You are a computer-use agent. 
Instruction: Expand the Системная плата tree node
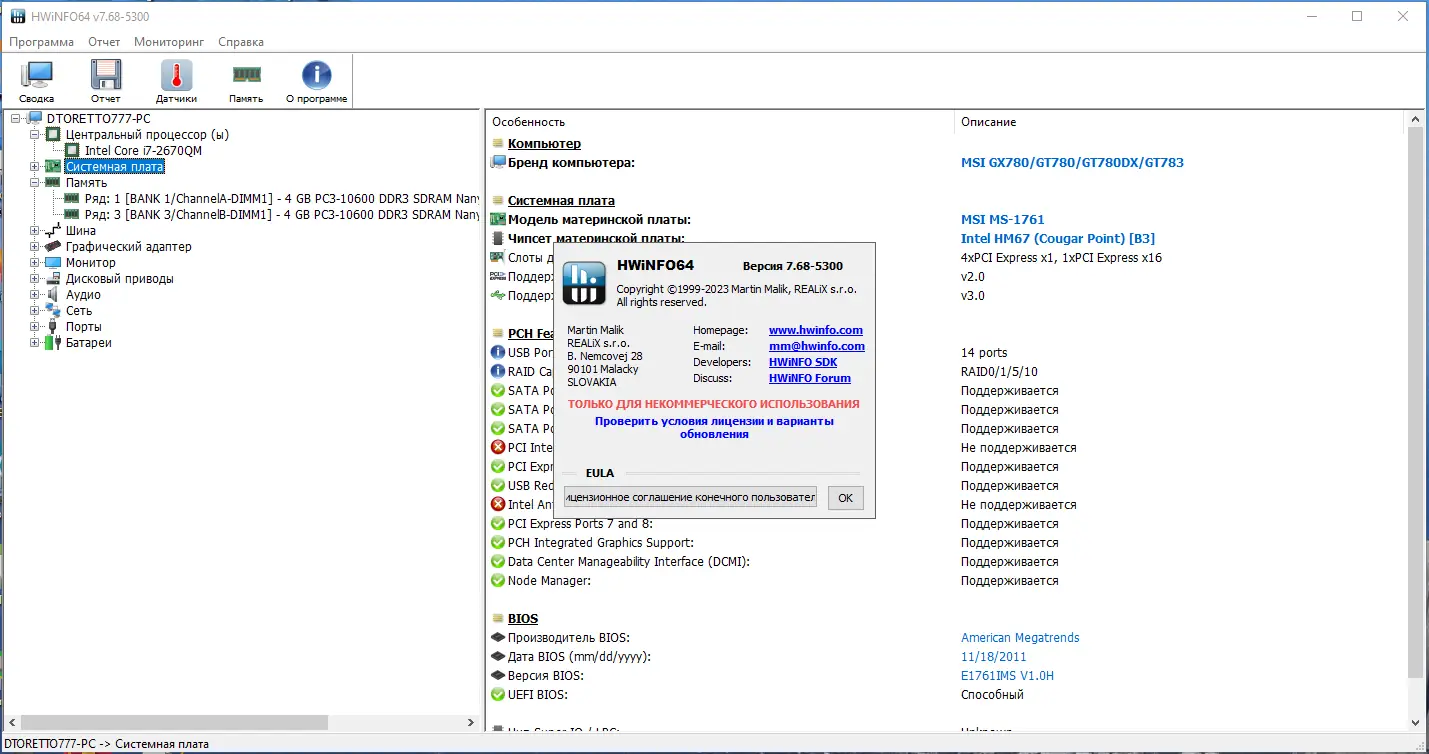pos(35,167)
